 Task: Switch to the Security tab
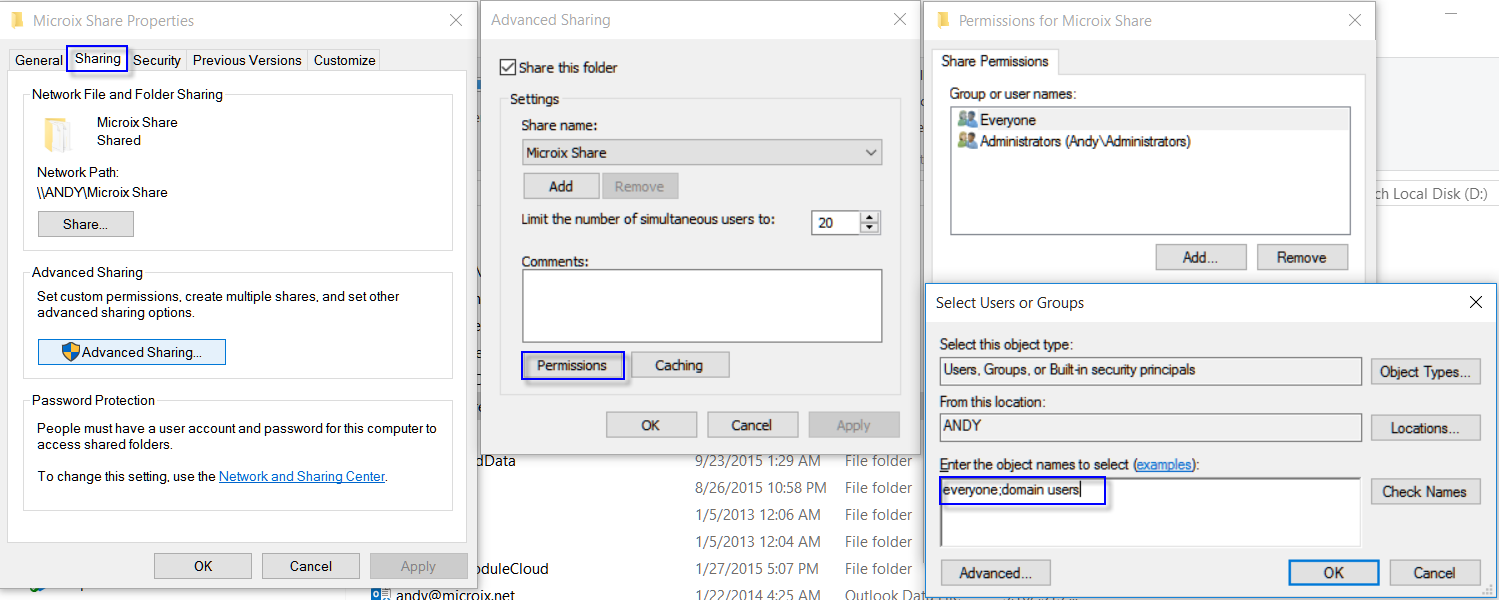pyautogui.click(x=157, y=60)
